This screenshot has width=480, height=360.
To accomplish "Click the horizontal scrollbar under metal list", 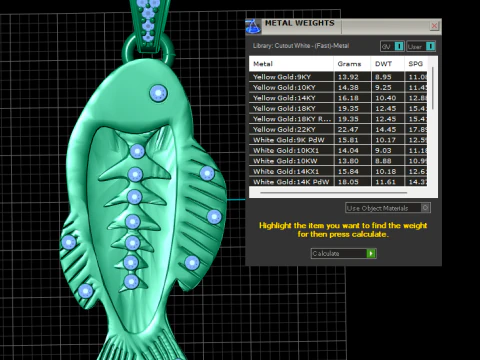I will coord(333,193).
